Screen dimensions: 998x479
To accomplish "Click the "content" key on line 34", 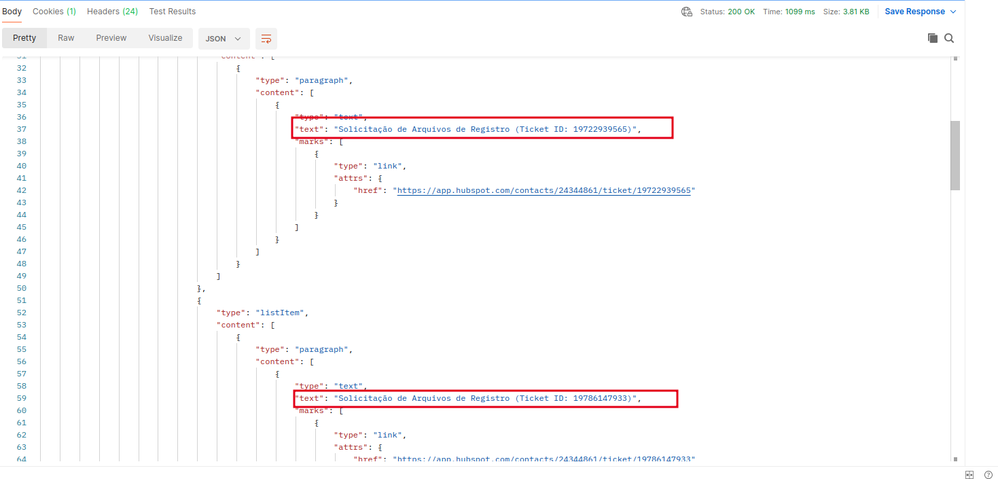I will coord(278,92).
